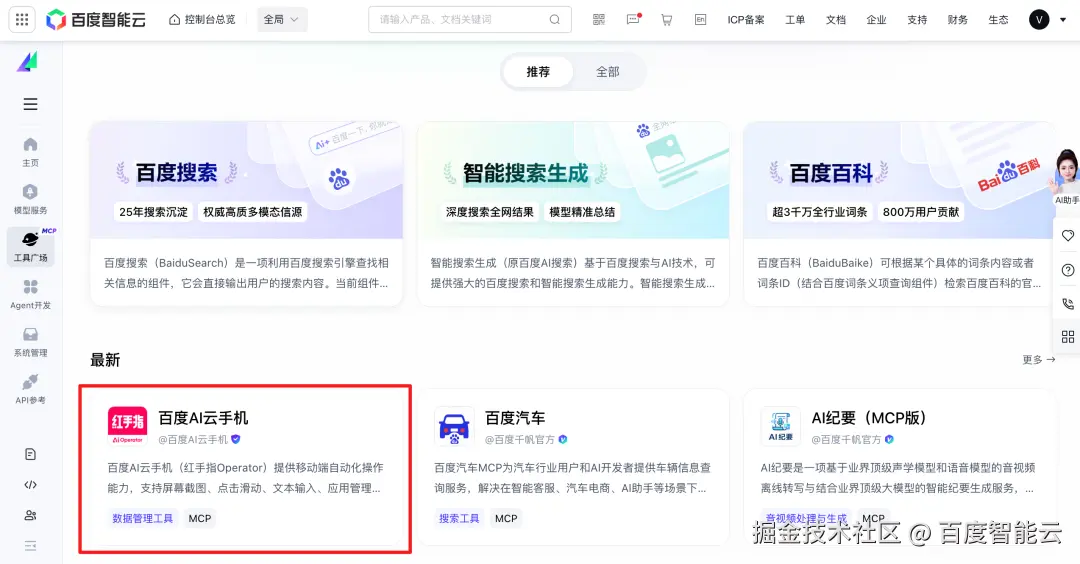Open 系统管理 in the sidebar
The image size is (1080, 564).
[30, 342]
